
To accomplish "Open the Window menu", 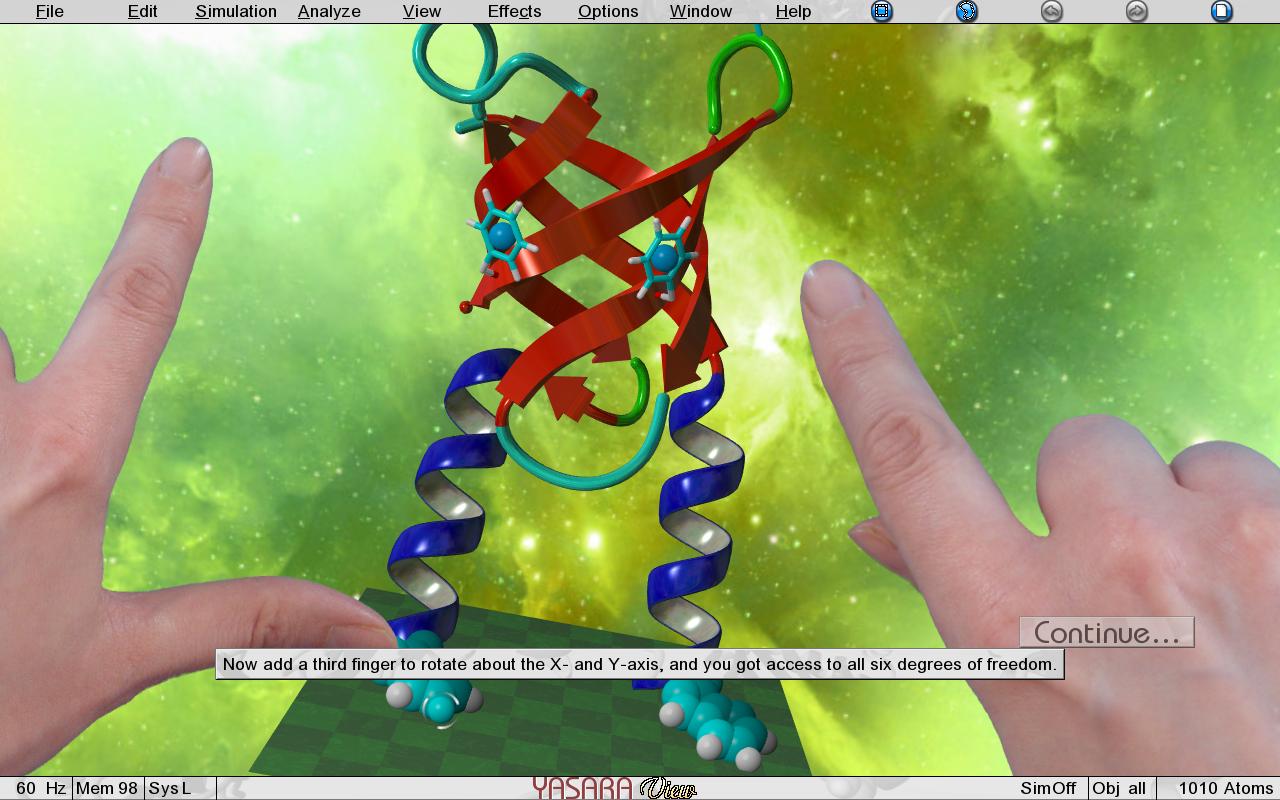I will click(x=701, y=12).
